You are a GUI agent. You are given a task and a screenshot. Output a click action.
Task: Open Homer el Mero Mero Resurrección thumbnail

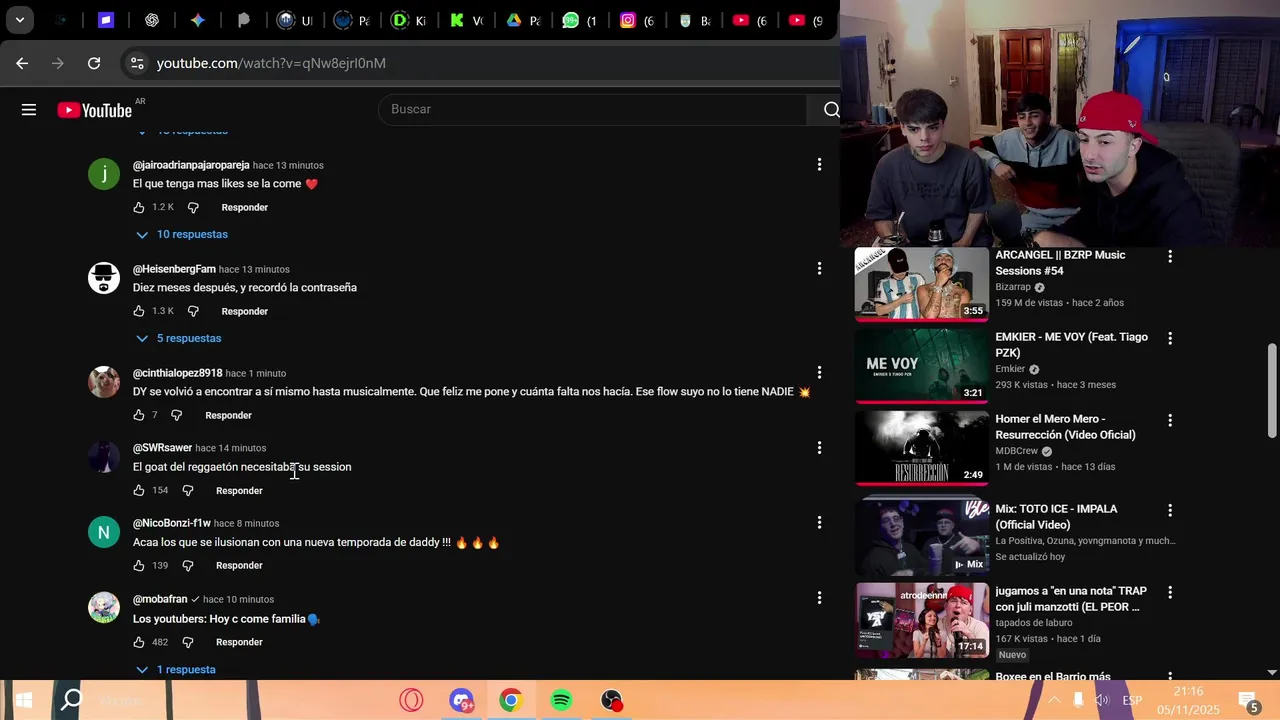[922, 448]
